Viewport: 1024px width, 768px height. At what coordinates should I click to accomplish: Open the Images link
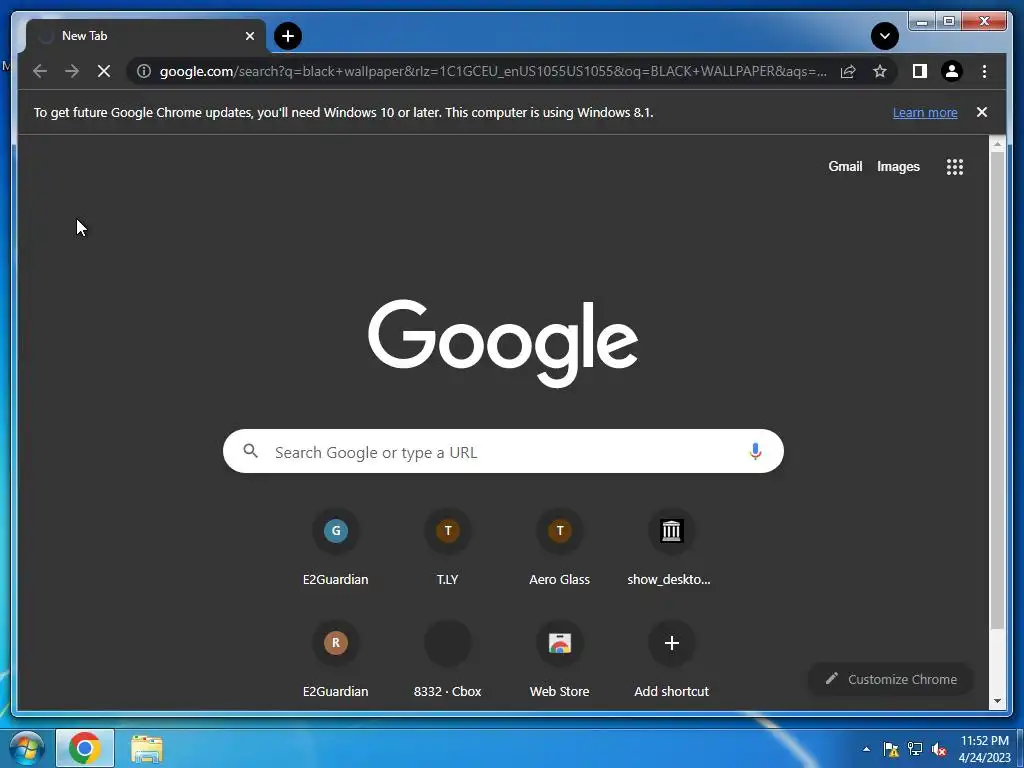[898, 167]
